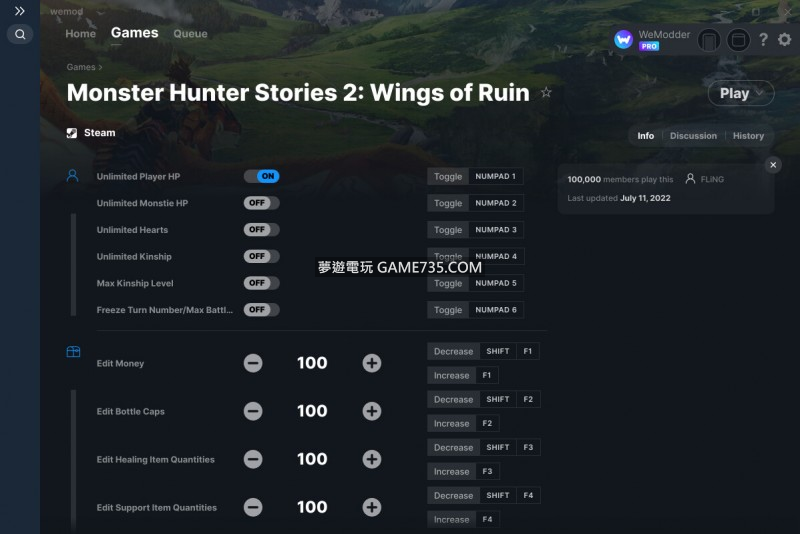Favorite the game with star icon

pyautogui.click(x=546, y=92)
